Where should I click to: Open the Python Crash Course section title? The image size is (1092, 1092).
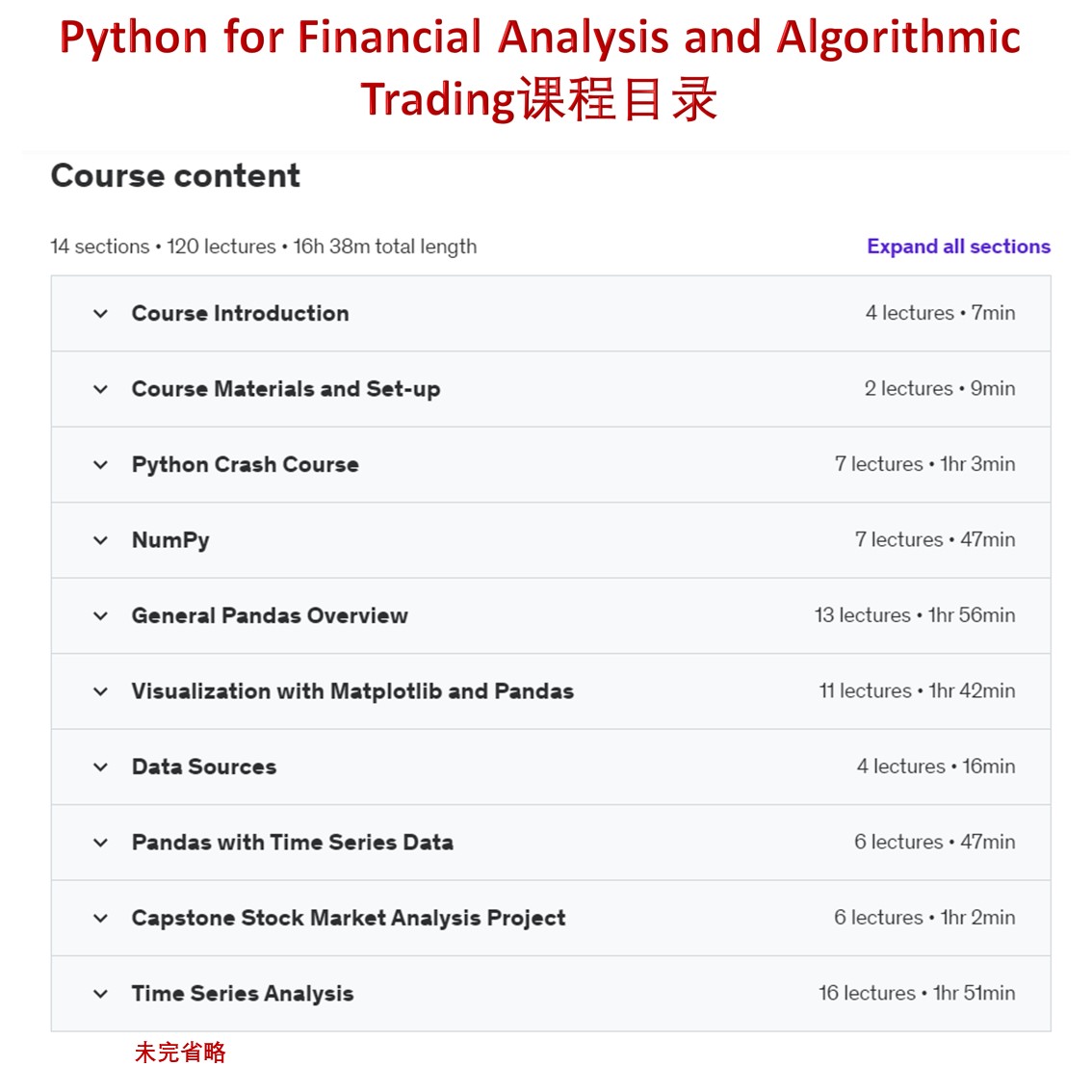coord(246,464)
